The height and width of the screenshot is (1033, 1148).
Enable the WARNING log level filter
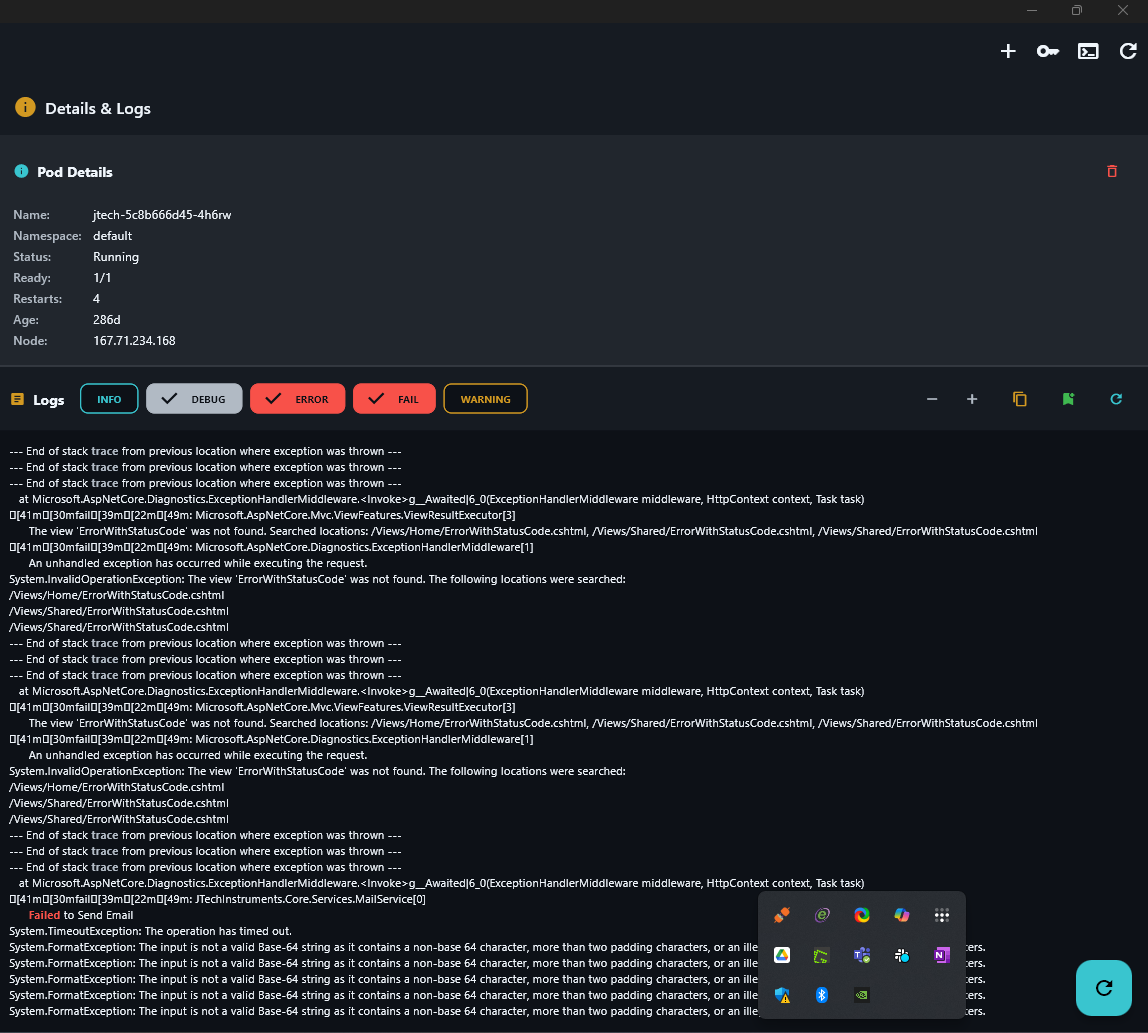click(485, 398)
